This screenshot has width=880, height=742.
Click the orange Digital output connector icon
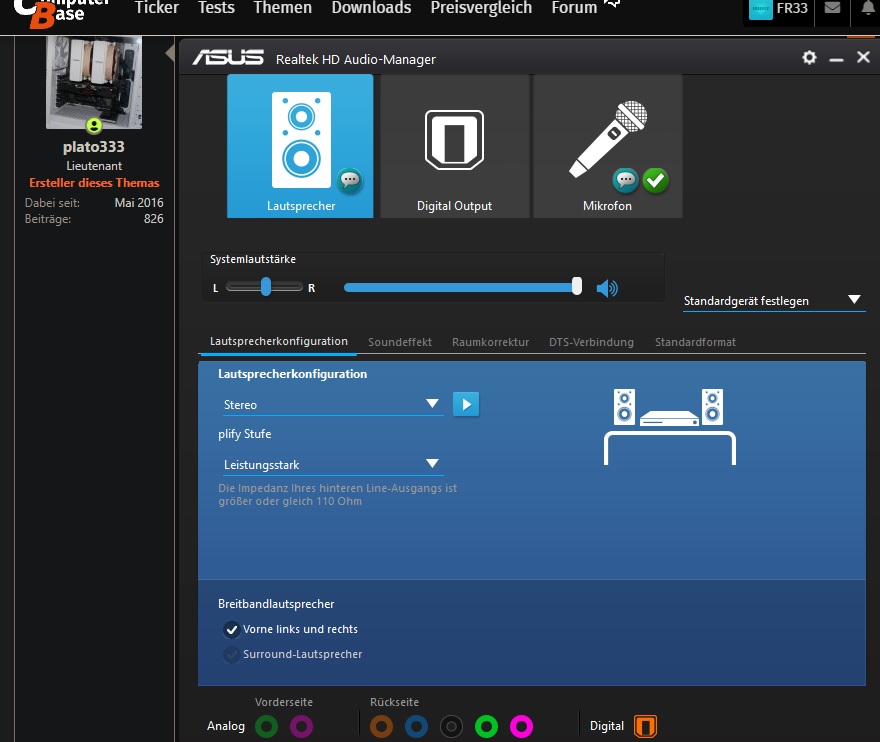point(645,726)
